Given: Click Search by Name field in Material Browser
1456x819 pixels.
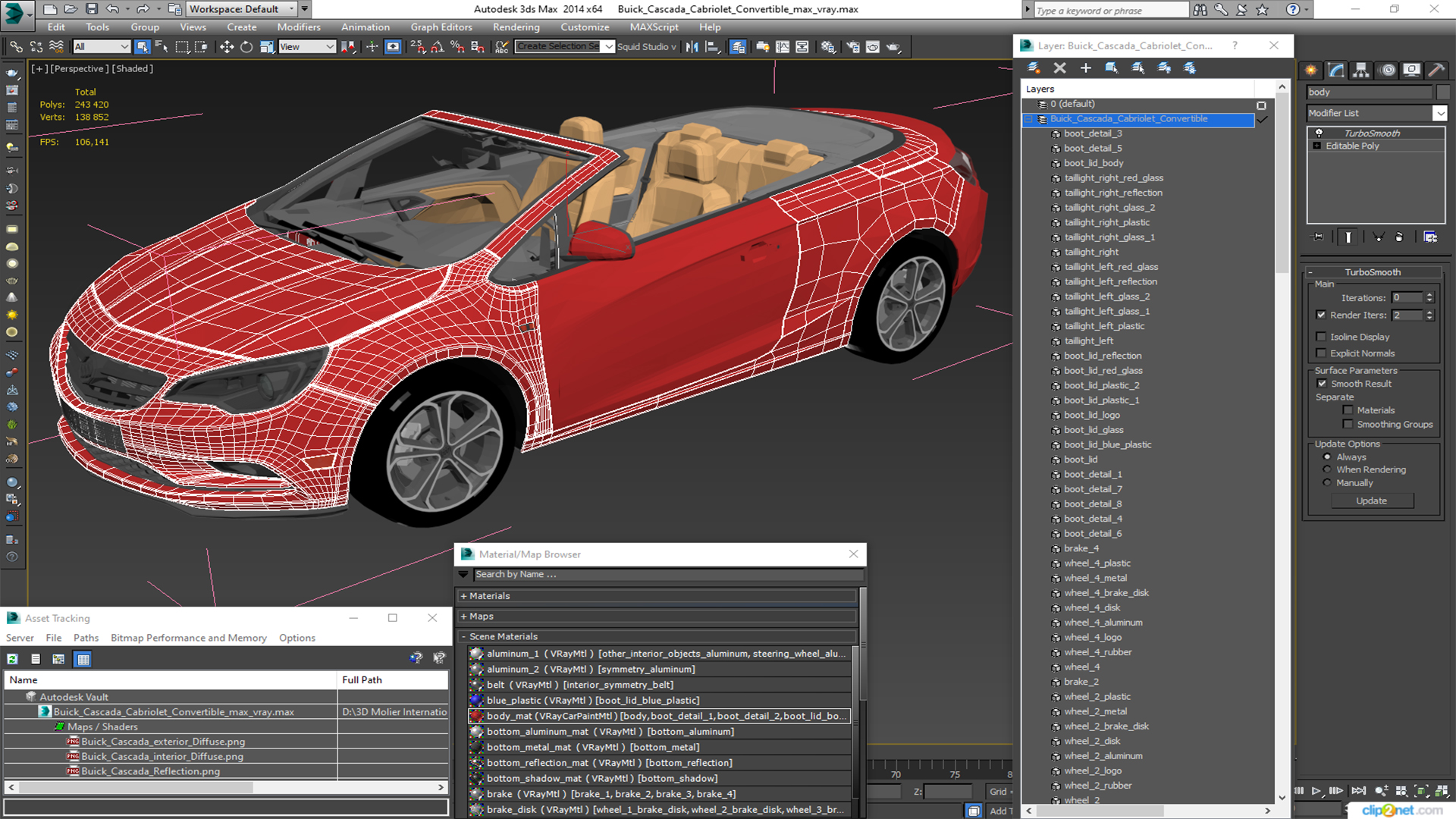Looking at the screenshot, I should (x=667, y=575).
